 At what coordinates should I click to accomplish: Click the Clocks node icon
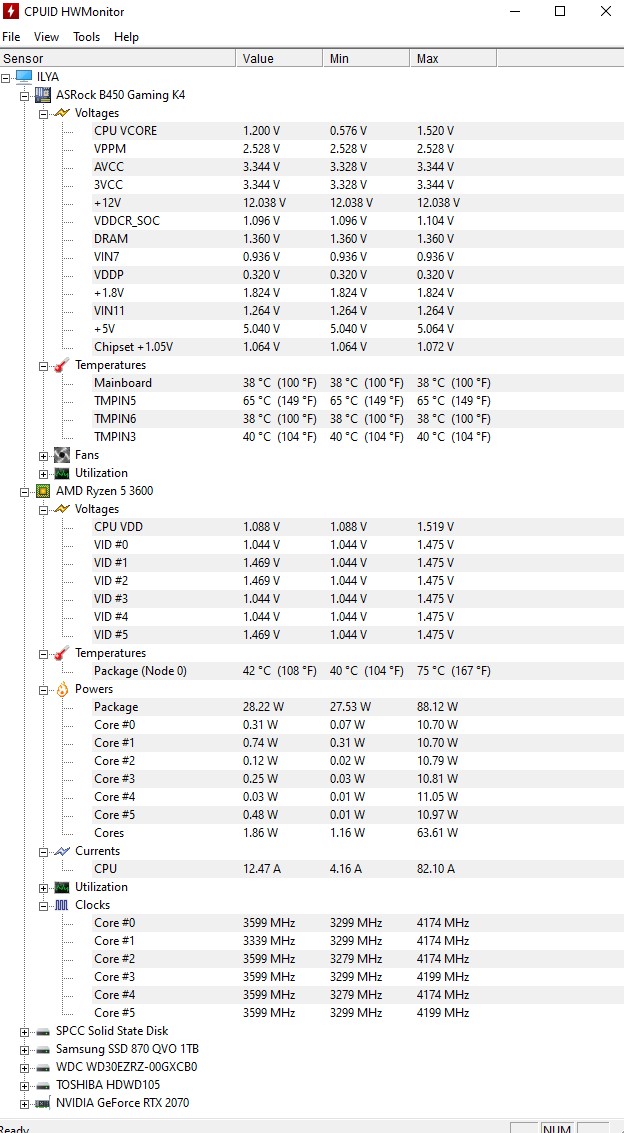click(62, 905)
